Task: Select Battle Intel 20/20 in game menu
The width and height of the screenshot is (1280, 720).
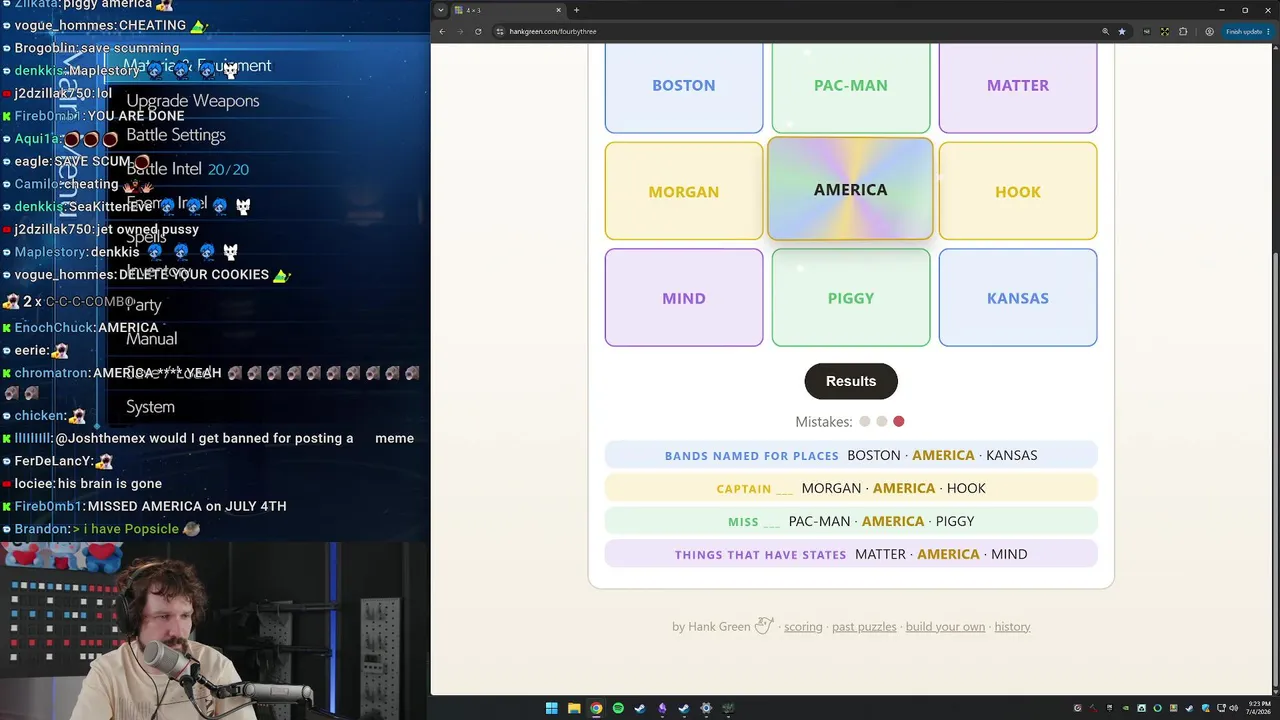Action: (x=188, y=169)
